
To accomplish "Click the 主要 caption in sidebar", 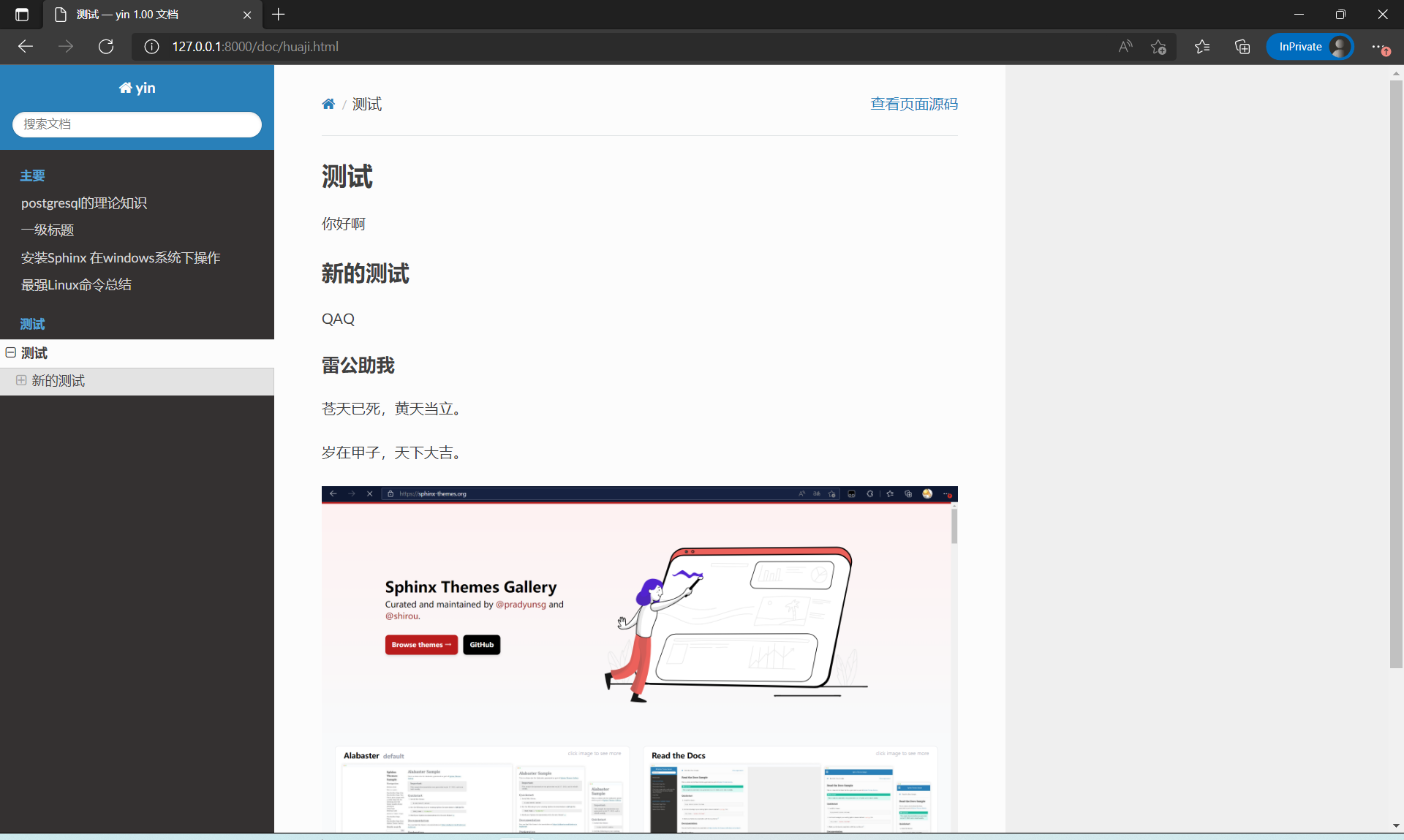I will [x=33, y=175].
